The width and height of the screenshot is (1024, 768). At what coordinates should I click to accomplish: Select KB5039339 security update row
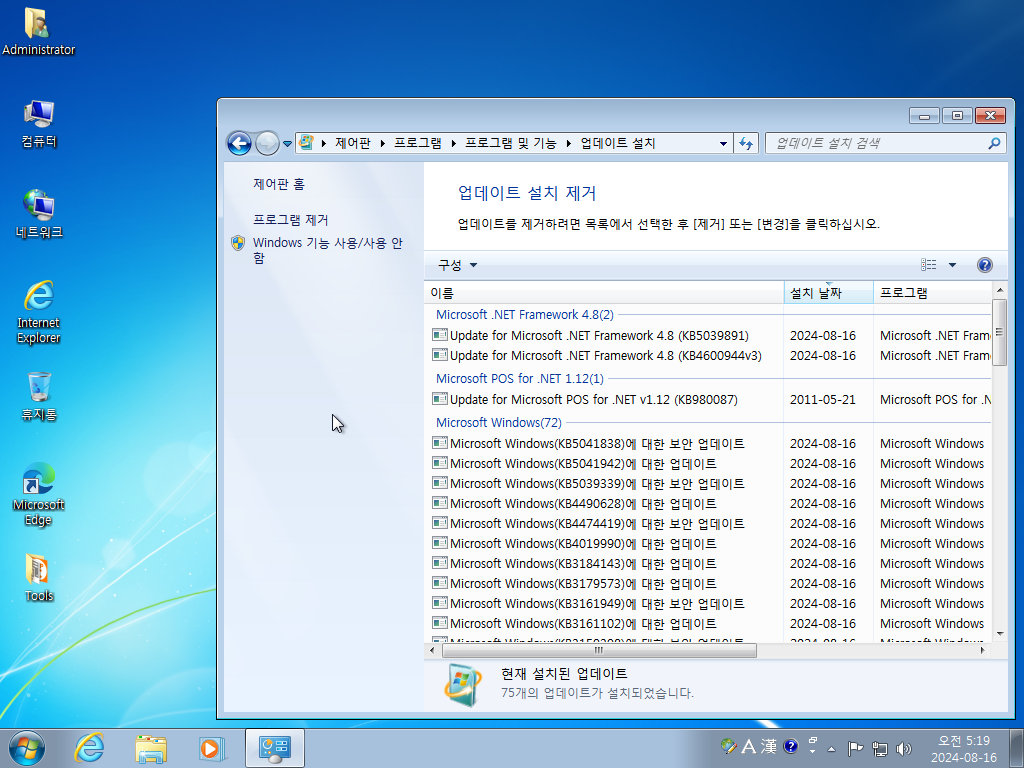click(597, 484)
